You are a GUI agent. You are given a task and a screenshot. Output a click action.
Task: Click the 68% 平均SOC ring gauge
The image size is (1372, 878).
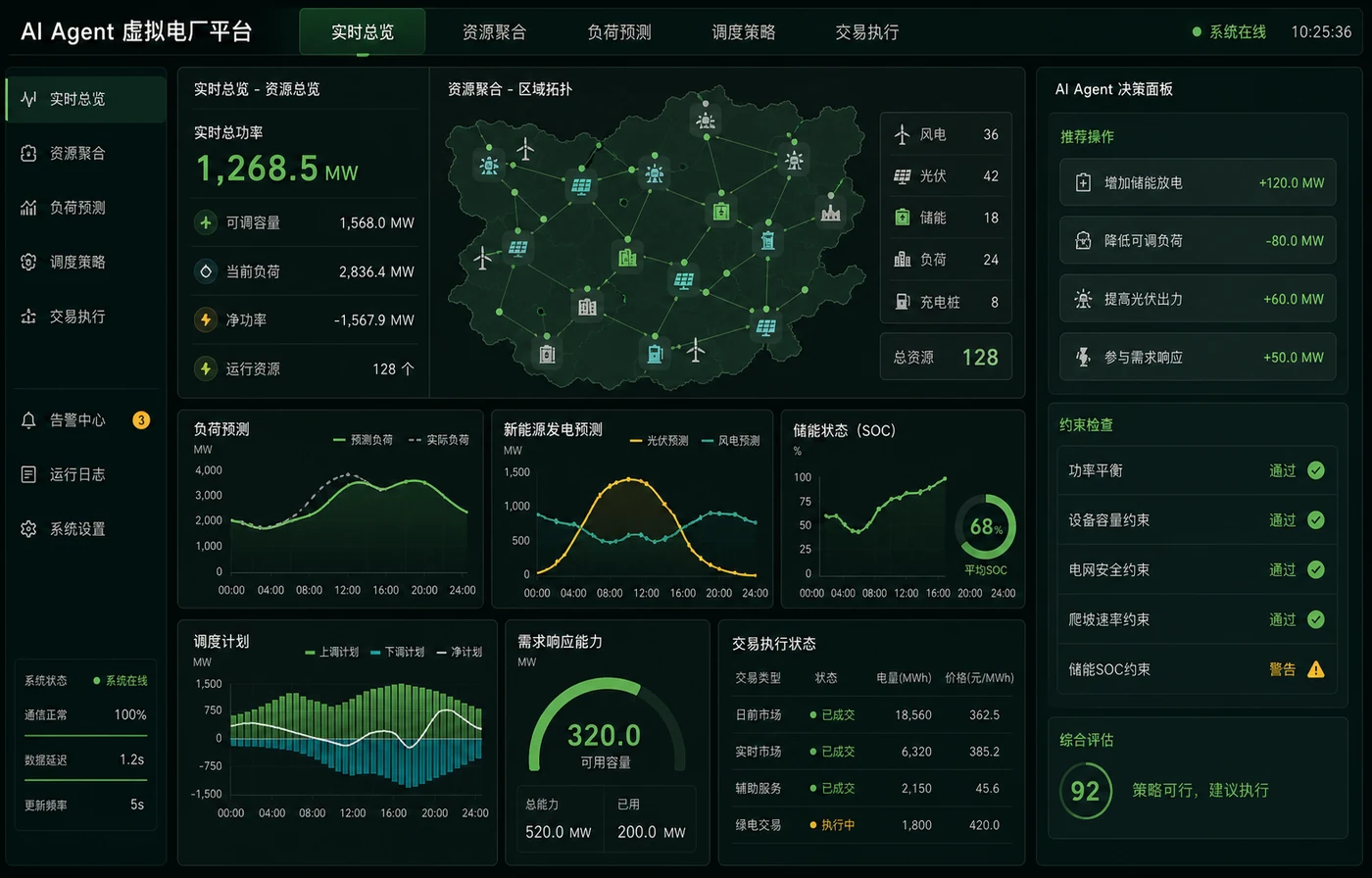coord(985,527)
